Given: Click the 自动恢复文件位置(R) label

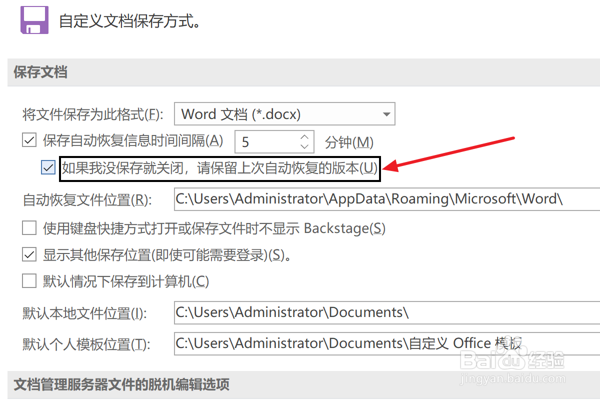Looking at the screenshot, I should pos(87,200).
